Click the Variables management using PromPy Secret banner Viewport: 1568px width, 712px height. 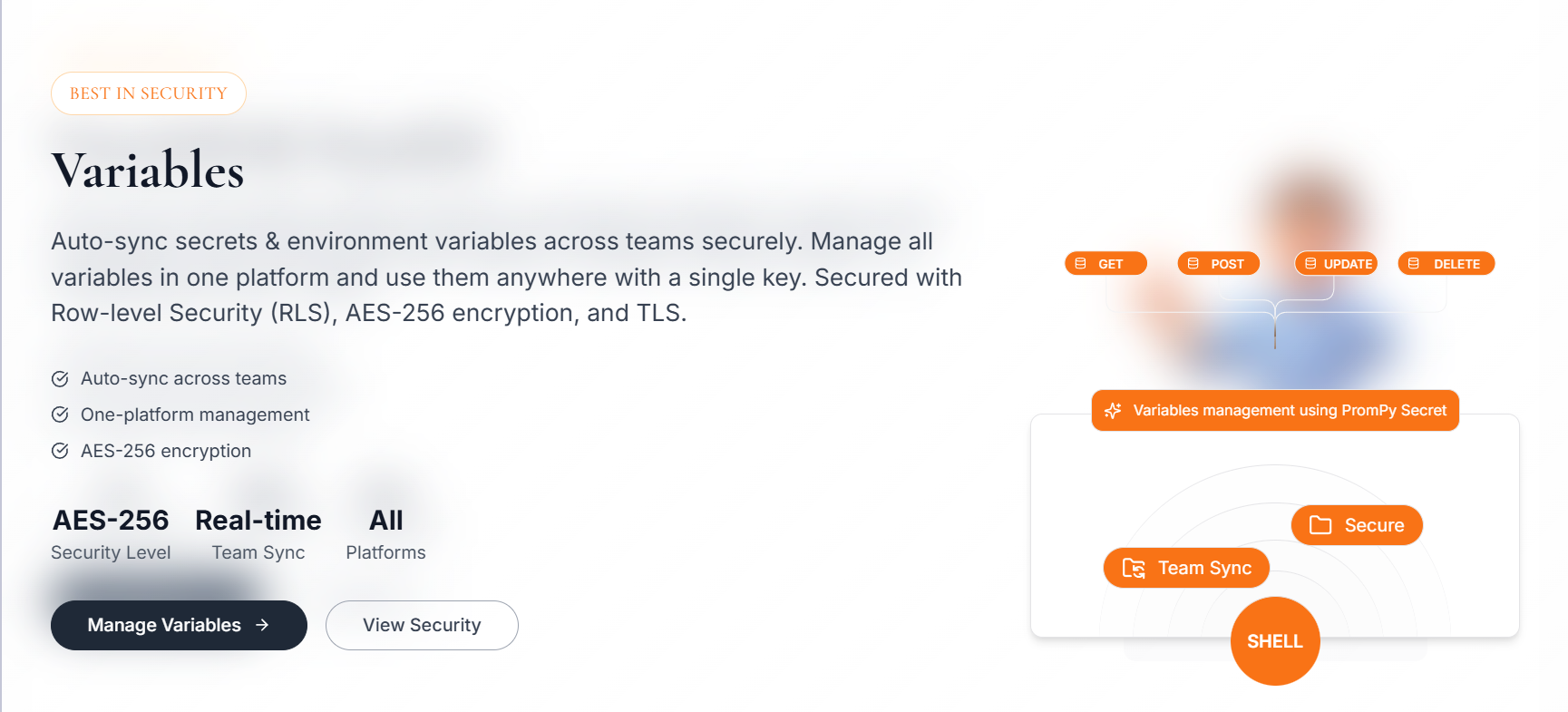[x=1274, y=410]
